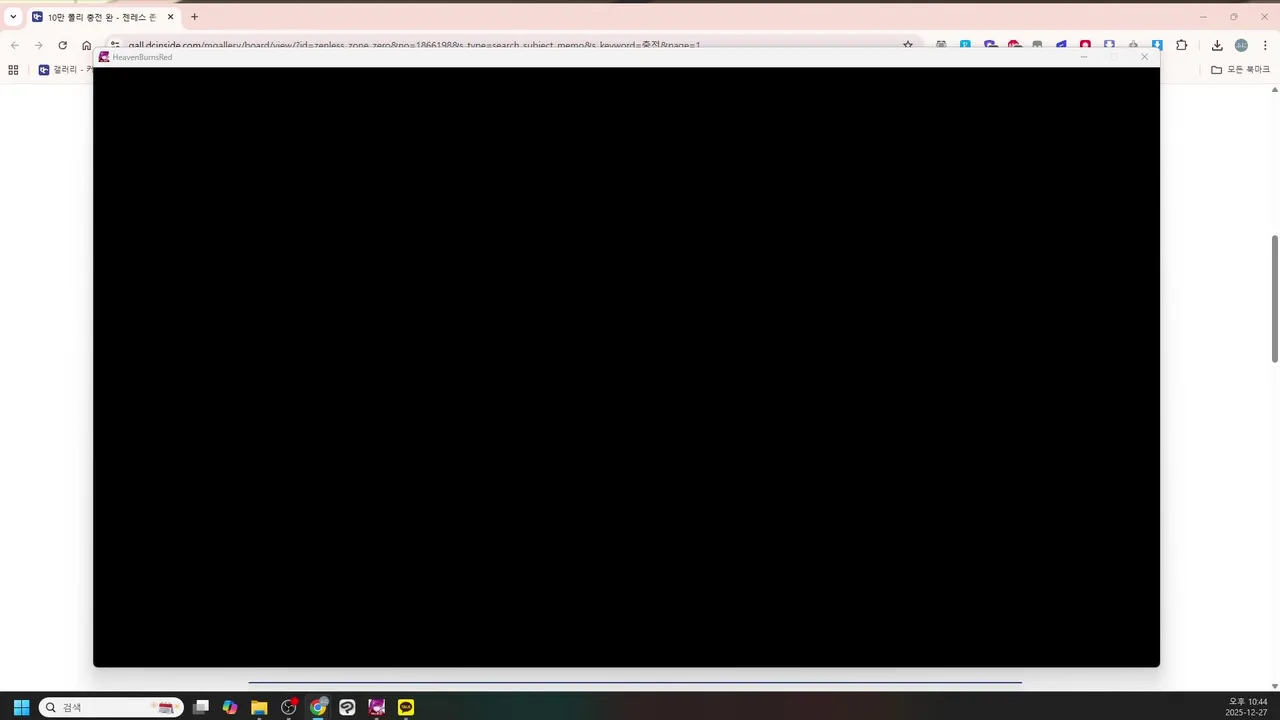Launch Copilot from the taskbar
1280x720 pixels.
click(230, 707)
